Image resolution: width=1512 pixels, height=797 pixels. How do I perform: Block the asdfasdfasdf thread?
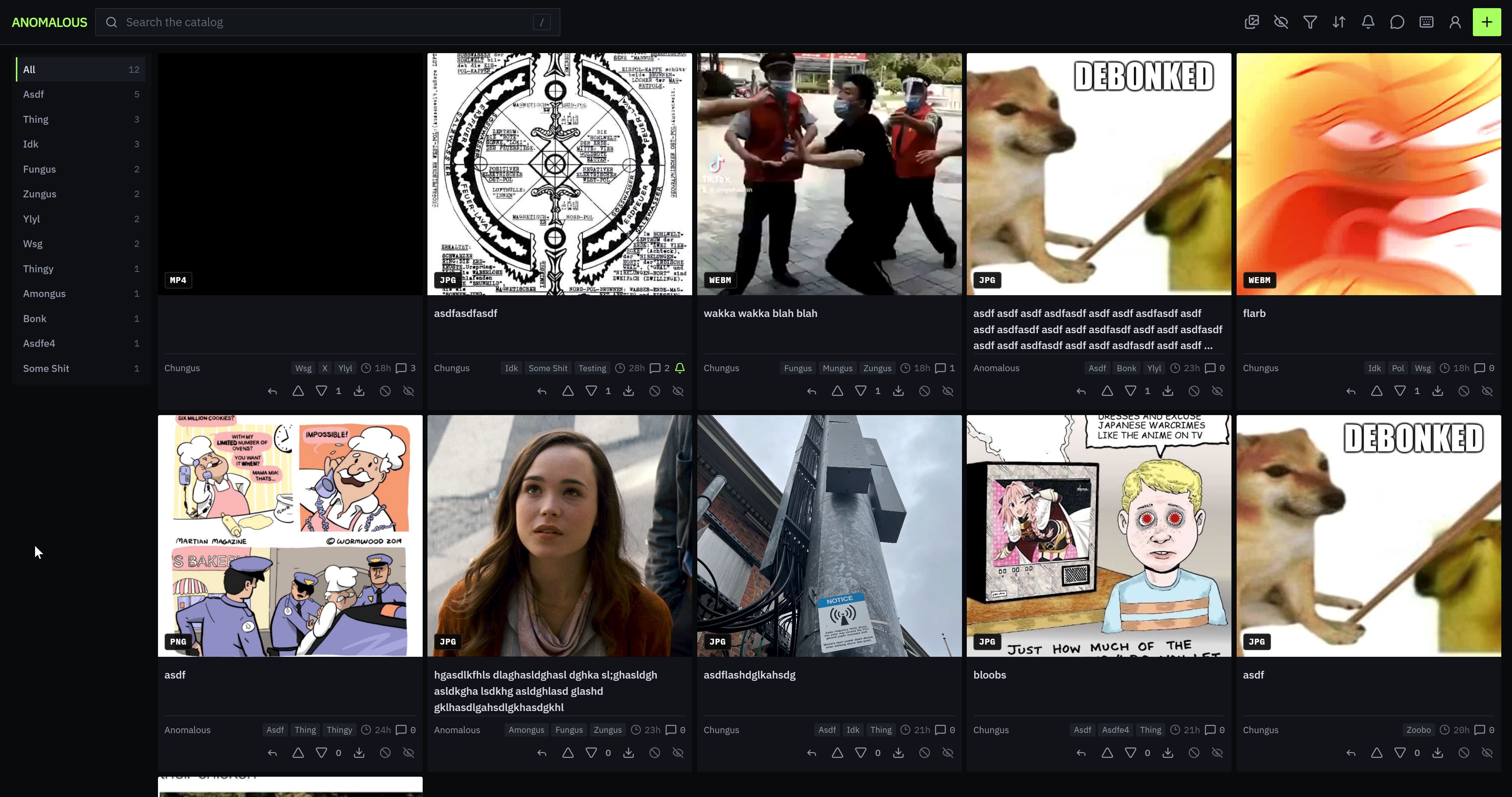pyautogui.click(x=654, y=391)
